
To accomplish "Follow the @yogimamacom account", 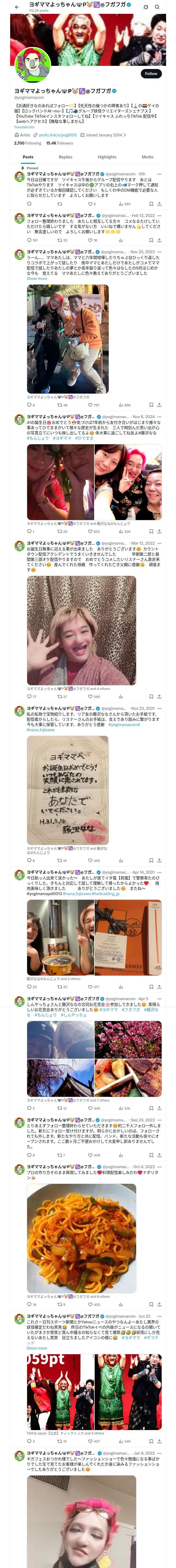I will coord(151,73).
